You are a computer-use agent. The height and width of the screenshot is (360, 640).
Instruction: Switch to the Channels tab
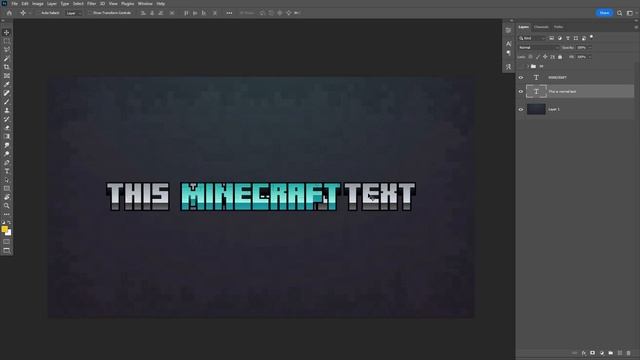click(541, 27)
